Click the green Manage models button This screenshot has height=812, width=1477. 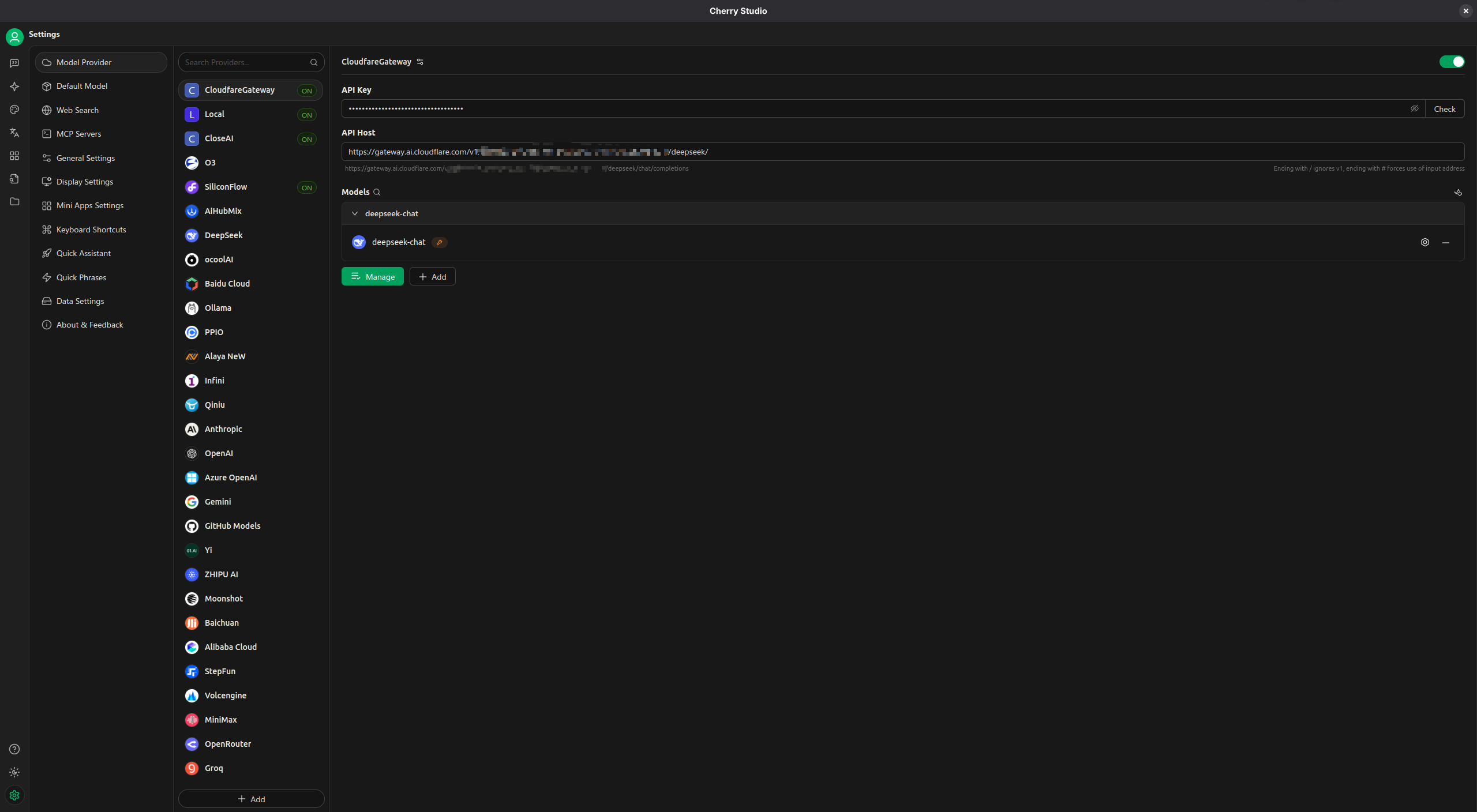pyautogui.click(x=373, y=277)
